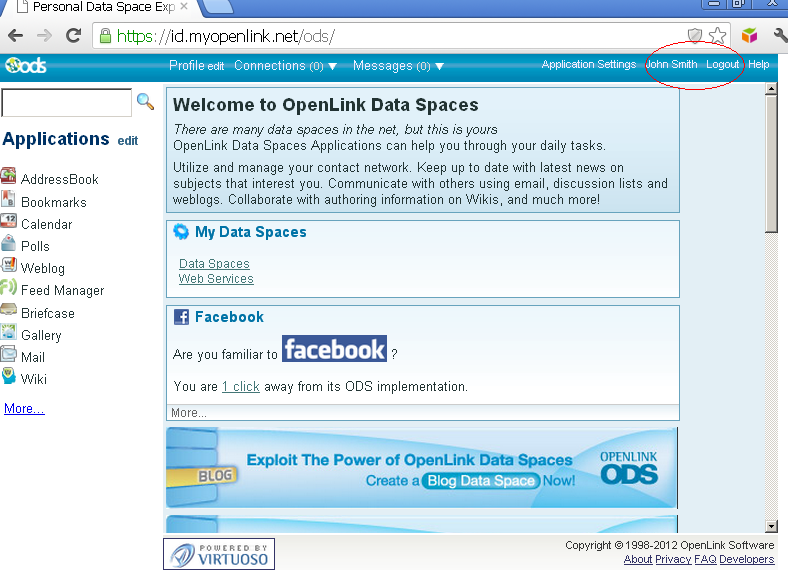The image size is (788, 579).
Task: Click the Briefcase application icon
Action: click(9, 311)
